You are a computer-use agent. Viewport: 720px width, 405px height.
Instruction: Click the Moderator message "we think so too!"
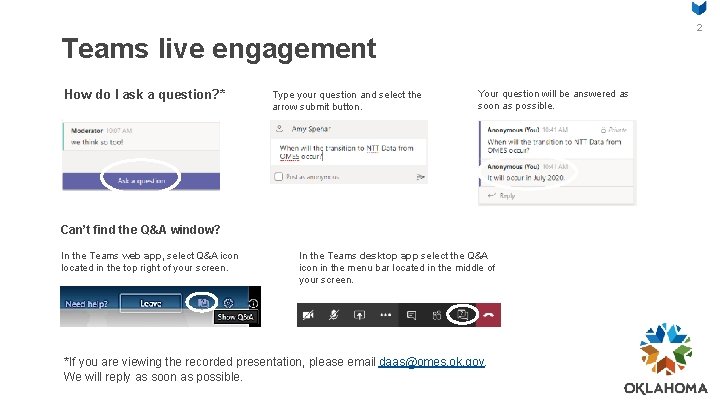point(97,142)
